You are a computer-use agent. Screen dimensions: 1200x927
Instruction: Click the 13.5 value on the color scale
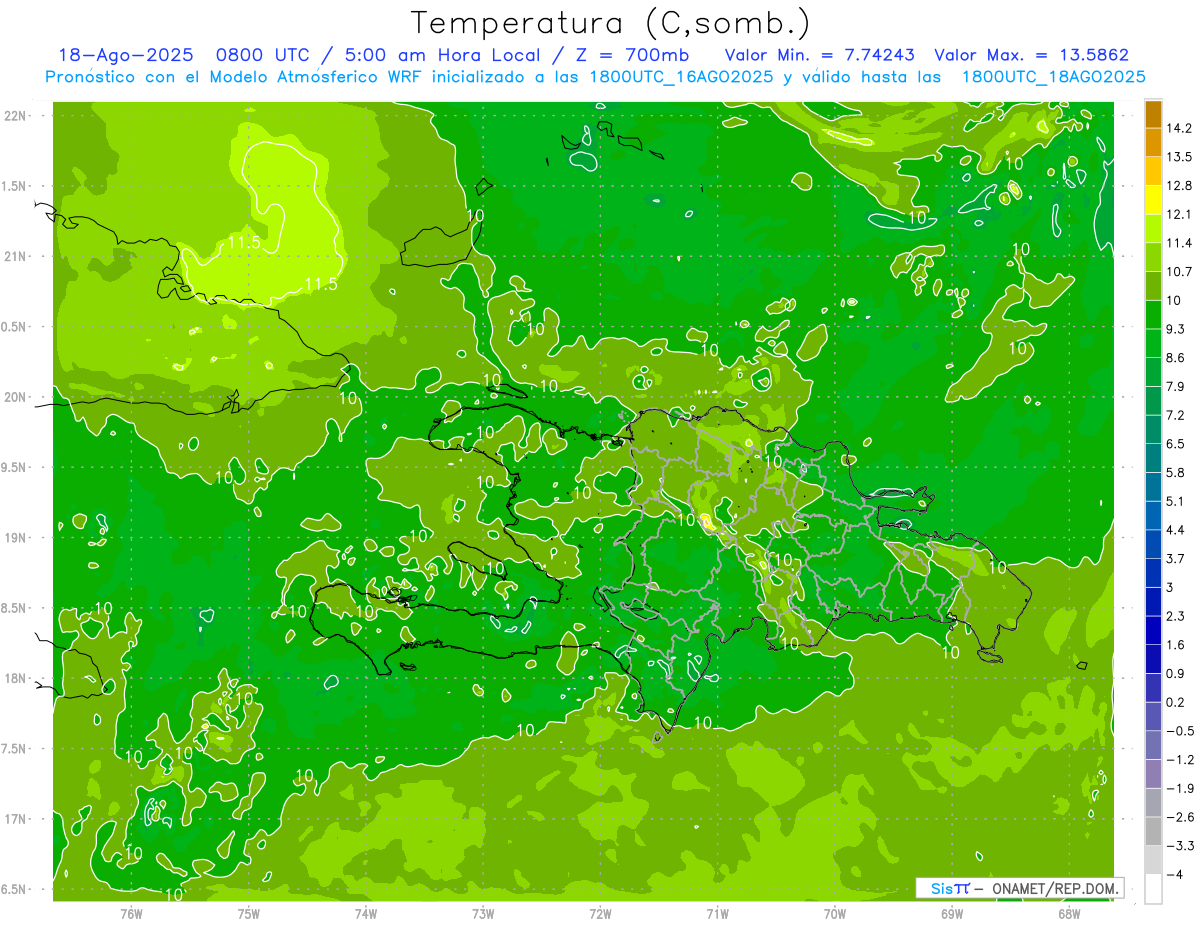(x=1180, y=157)
